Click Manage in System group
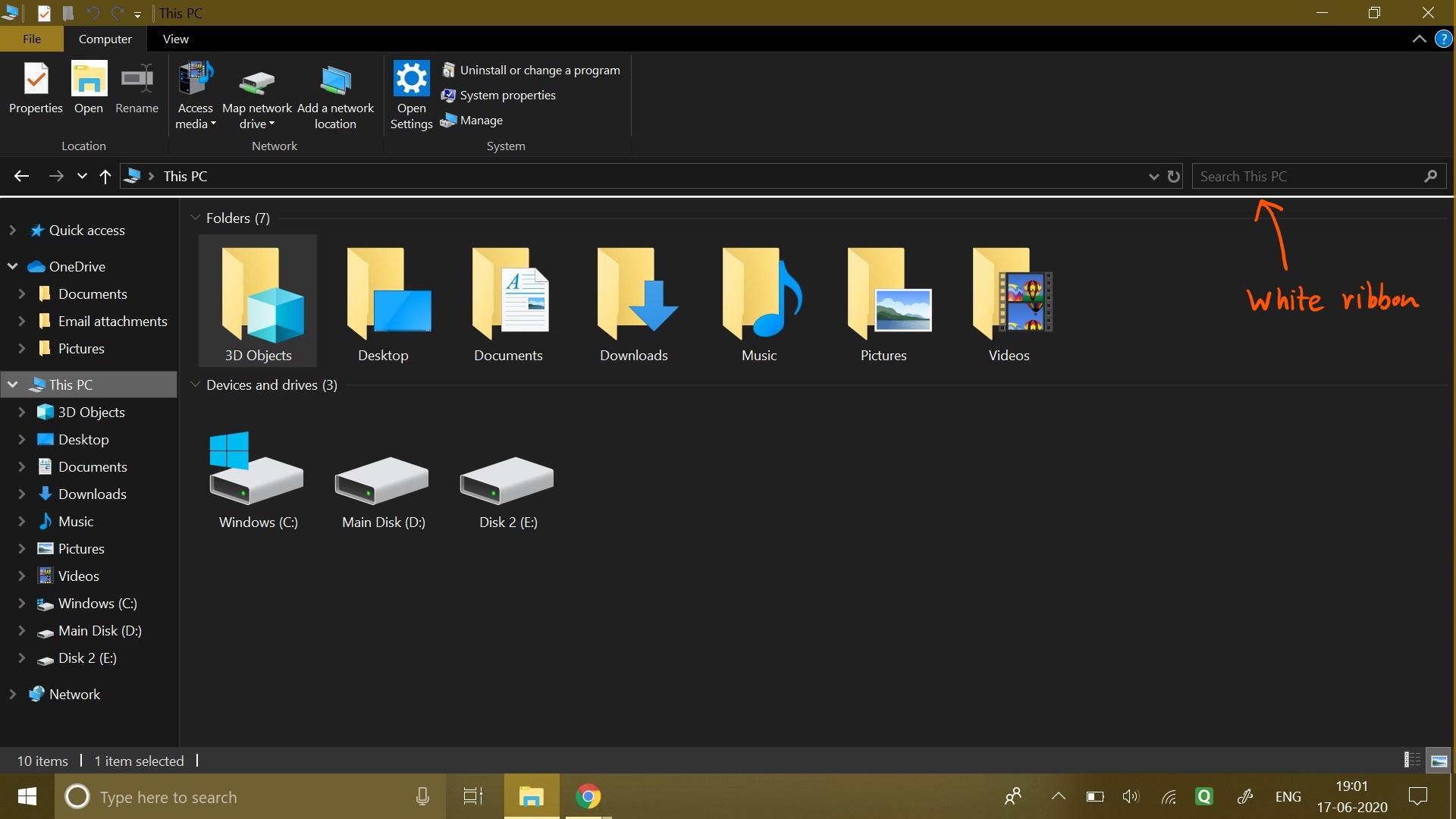 pyautogui.click(x=472, y=120)
